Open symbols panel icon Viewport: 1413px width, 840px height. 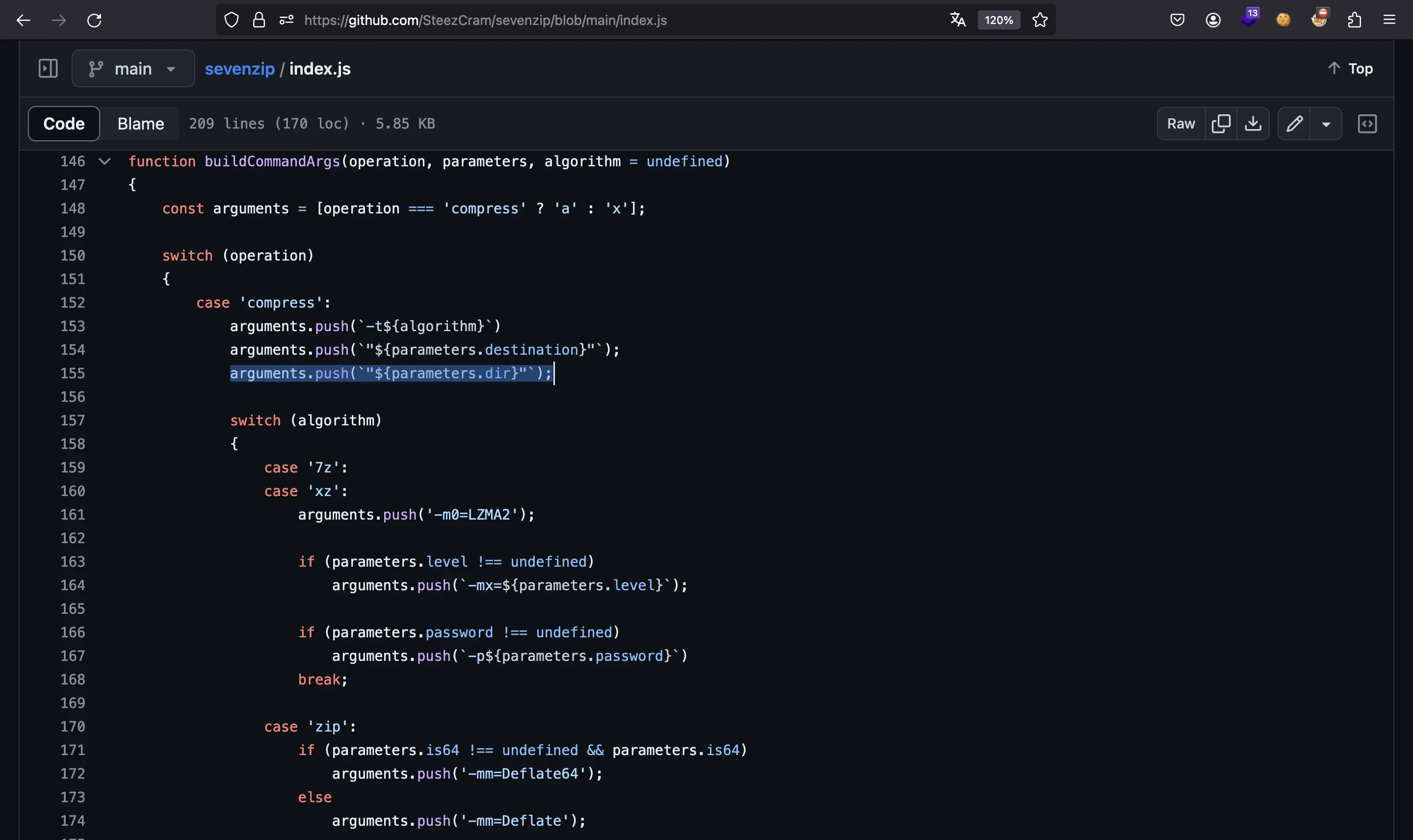(x=1366, y=123)
